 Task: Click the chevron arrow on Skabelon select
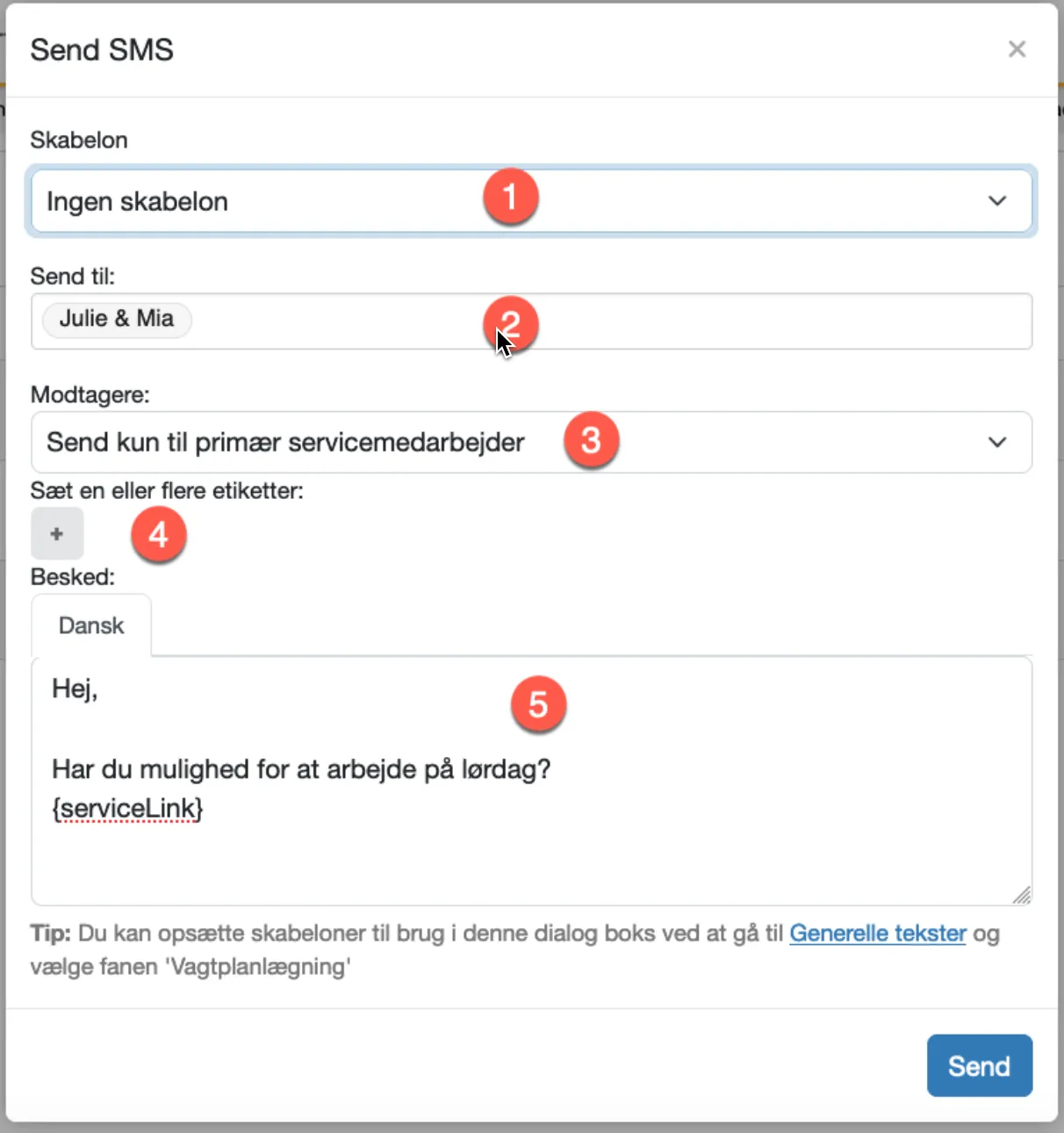pyautogui.click(x=997, y=201)
